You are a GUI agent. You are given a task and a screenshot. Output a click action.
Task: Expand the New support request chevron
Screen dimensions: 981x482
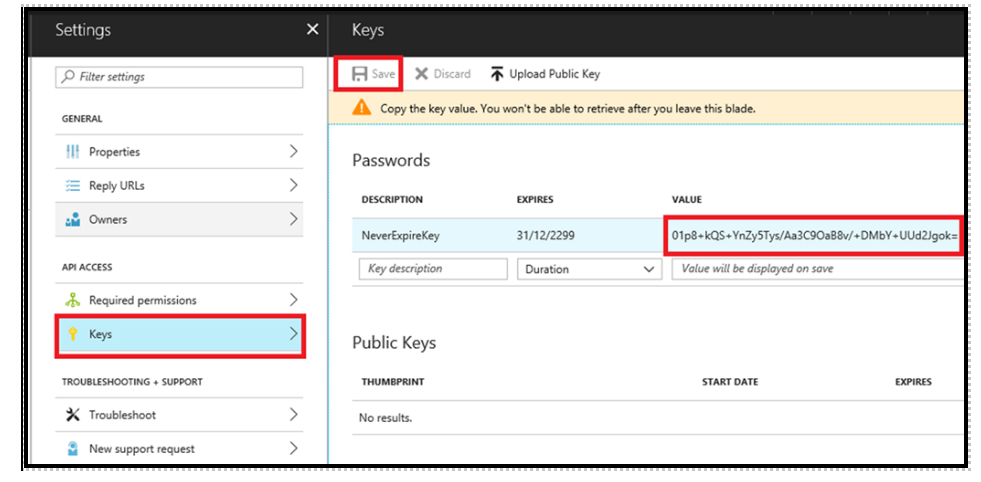(x=293, y=448)
